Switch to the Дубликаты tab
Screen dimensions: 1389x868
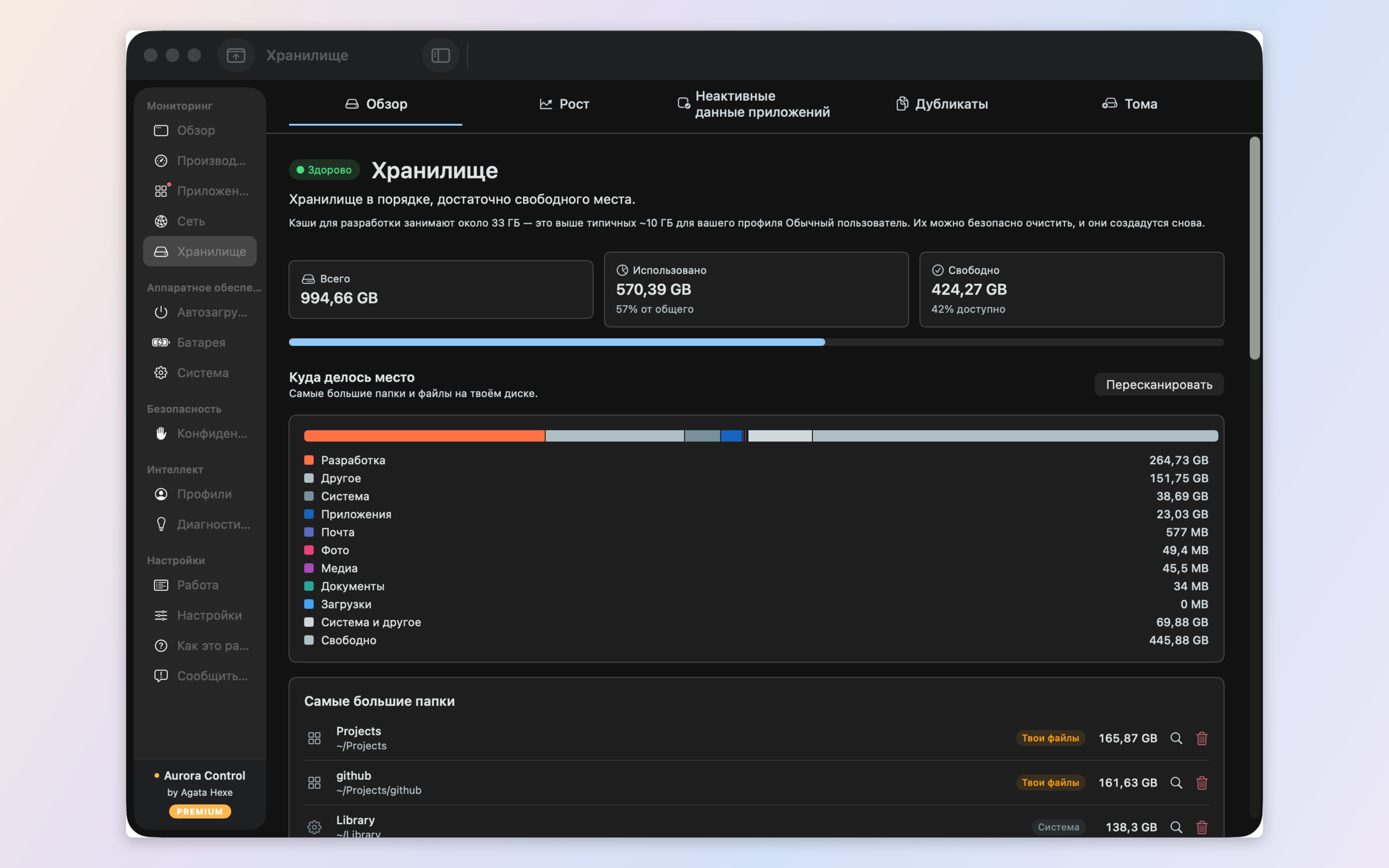click(x=942, y=104)
